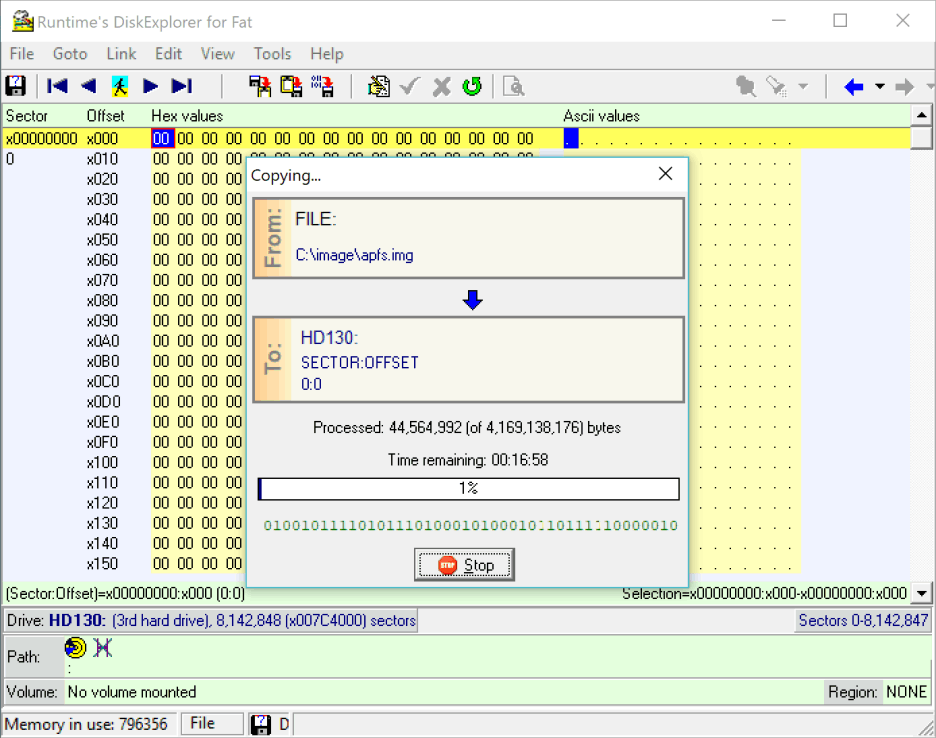
Task: Jump to last sector with skip-to-end arrow
Action: [x=181, y=86]
